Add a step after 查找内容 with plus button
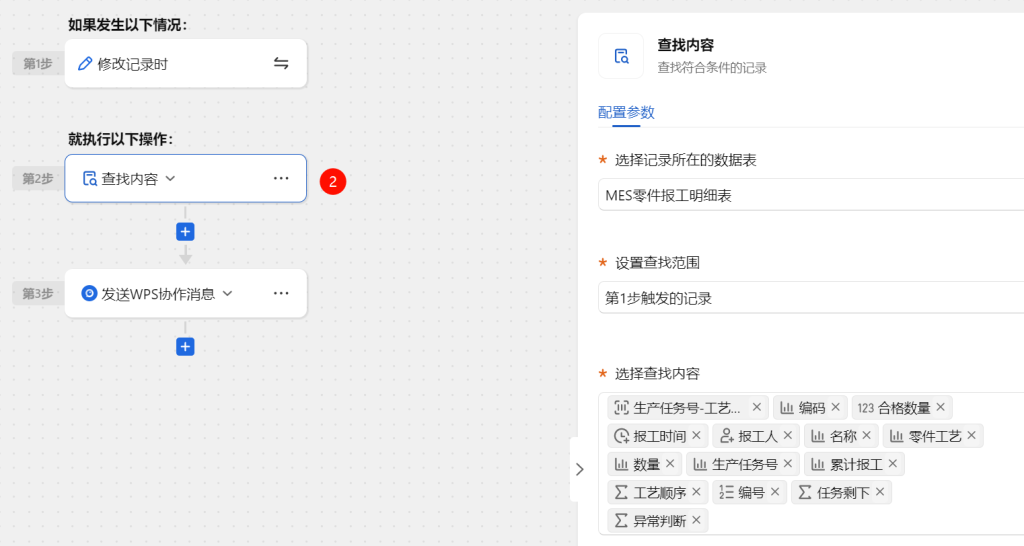The image size is (1024, 546). coord(185,232)
